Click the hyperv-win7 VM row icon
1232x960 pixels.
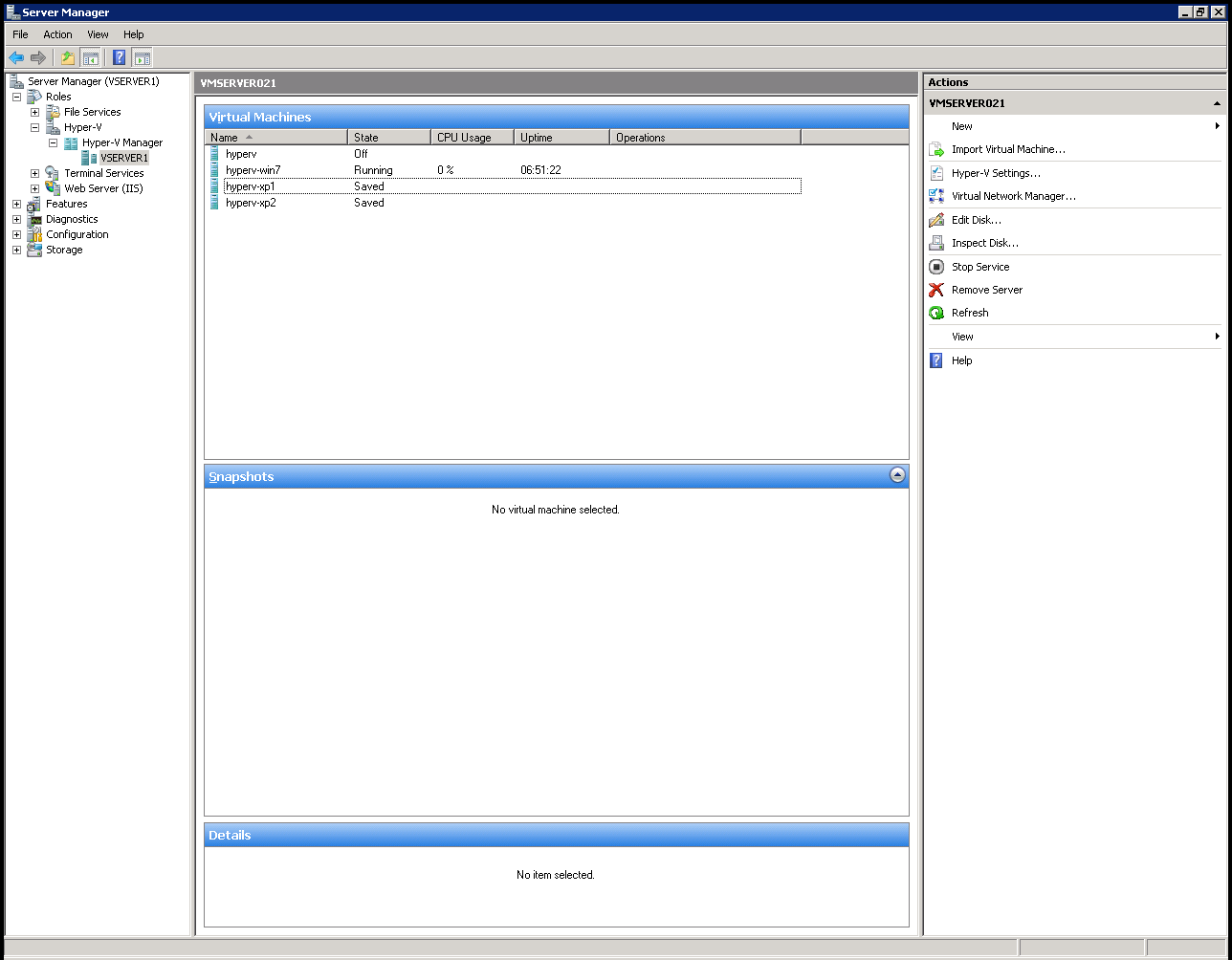coord(214,170)
